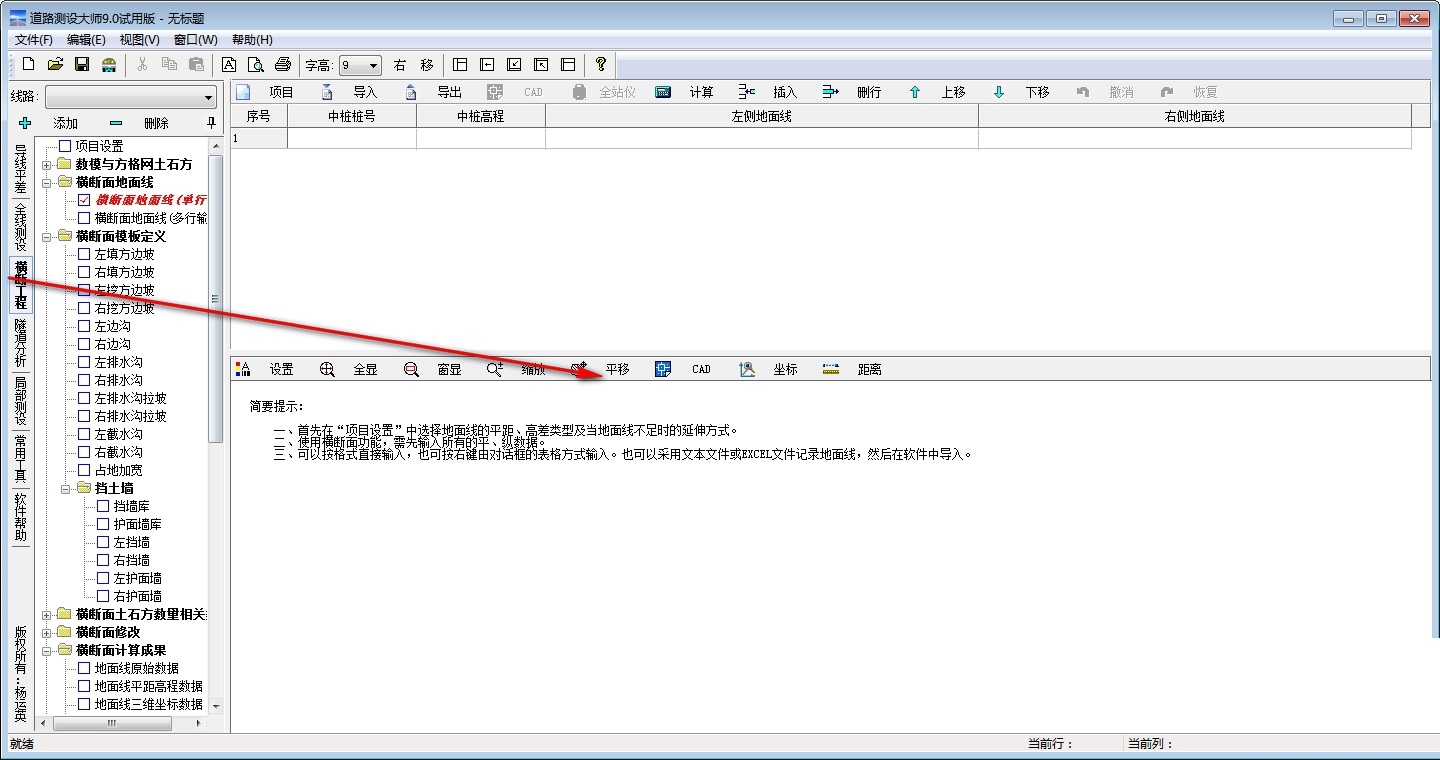Collapse the 横断面地面线 tree node

[x=46, y=182]
